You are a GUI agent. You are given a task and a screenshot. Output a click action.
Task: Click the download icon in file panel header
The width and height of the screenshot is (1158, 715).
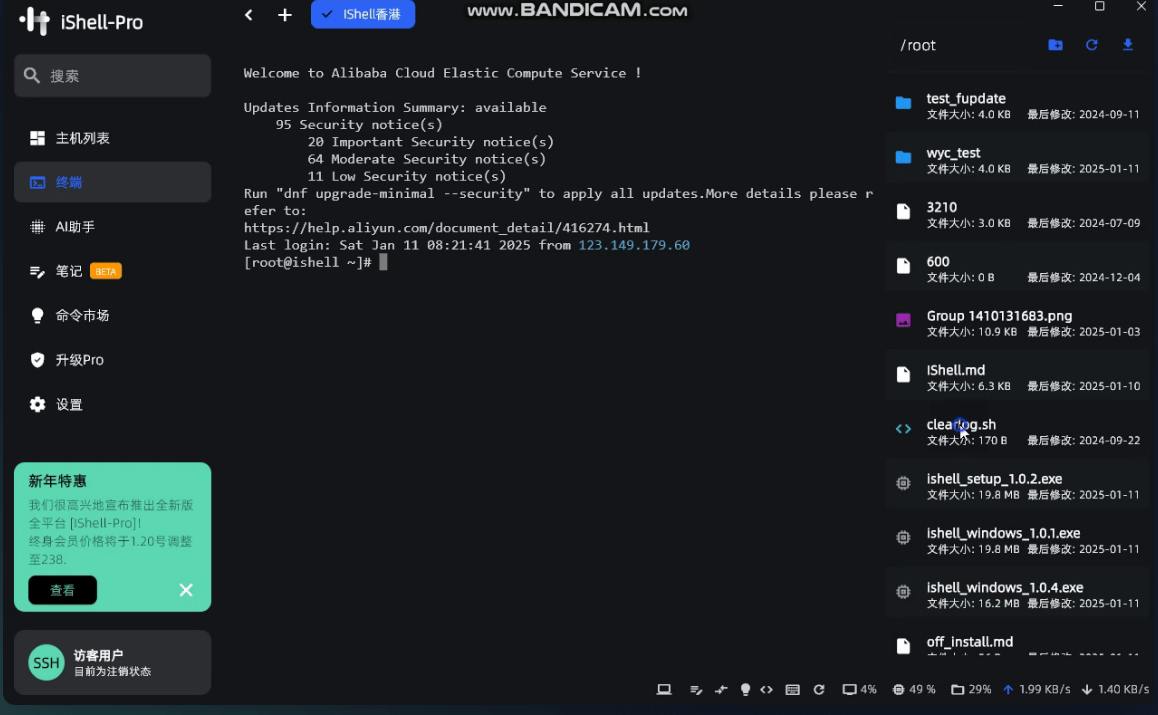[1128, 45]
